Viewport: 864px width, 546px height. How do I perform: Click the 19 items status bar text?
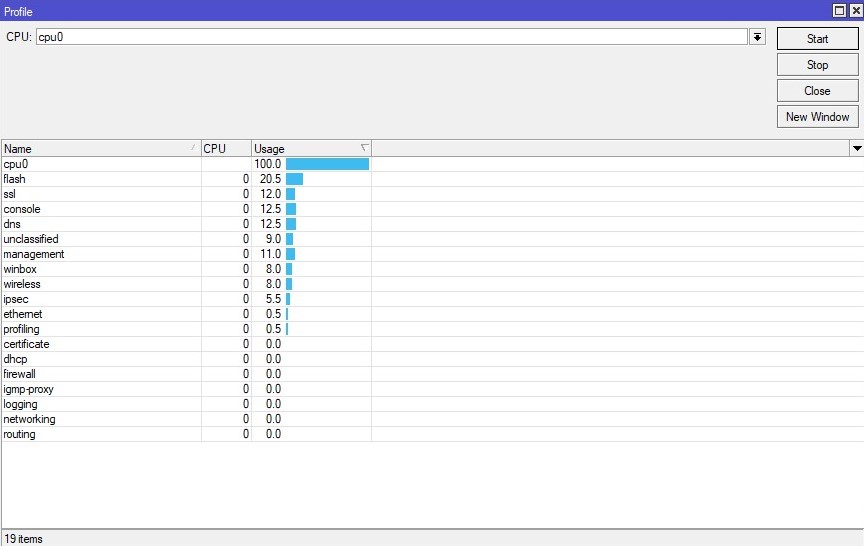[24, 539]
